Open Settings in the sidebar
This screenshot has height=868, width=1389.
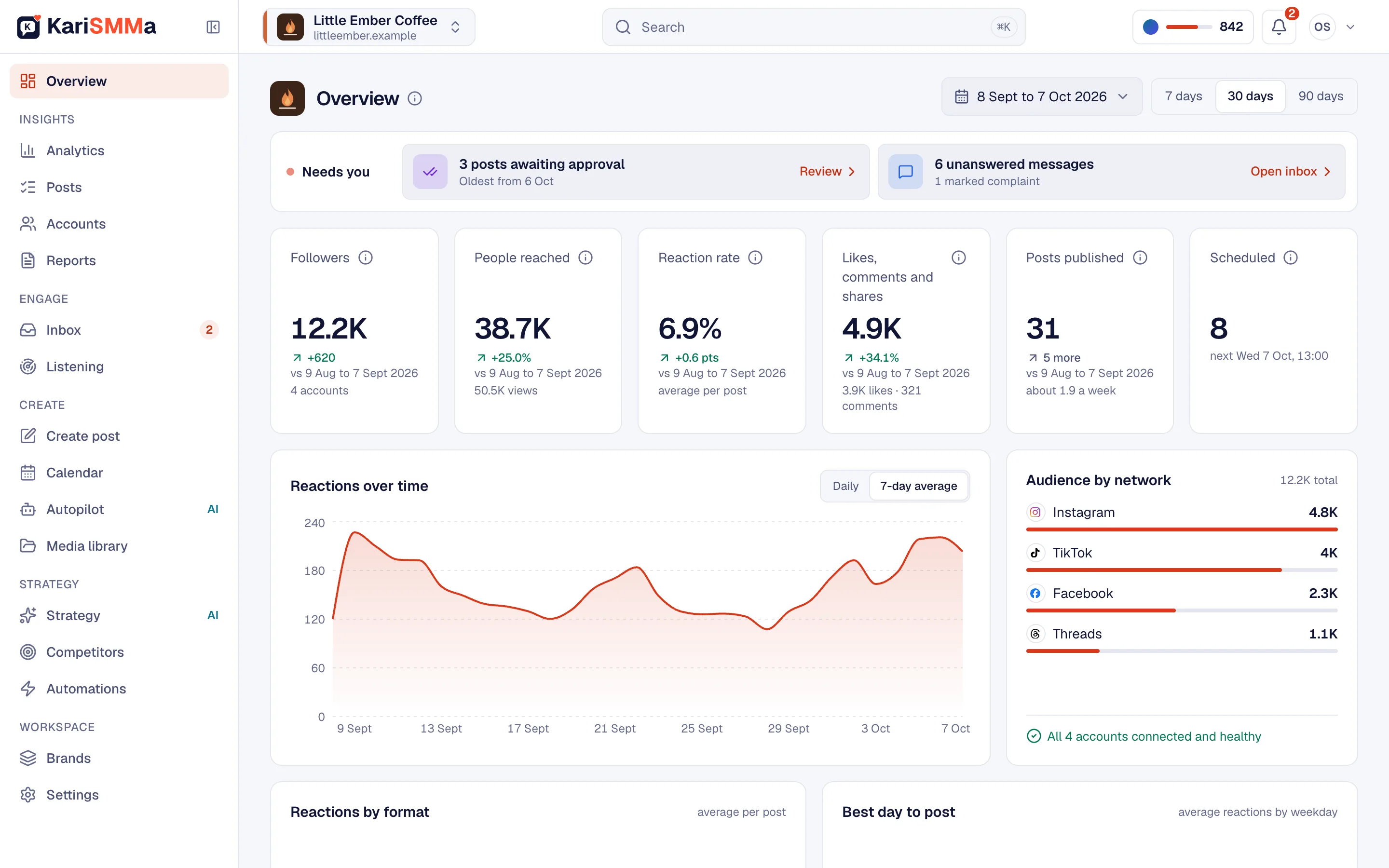click(x=119, y=795)
